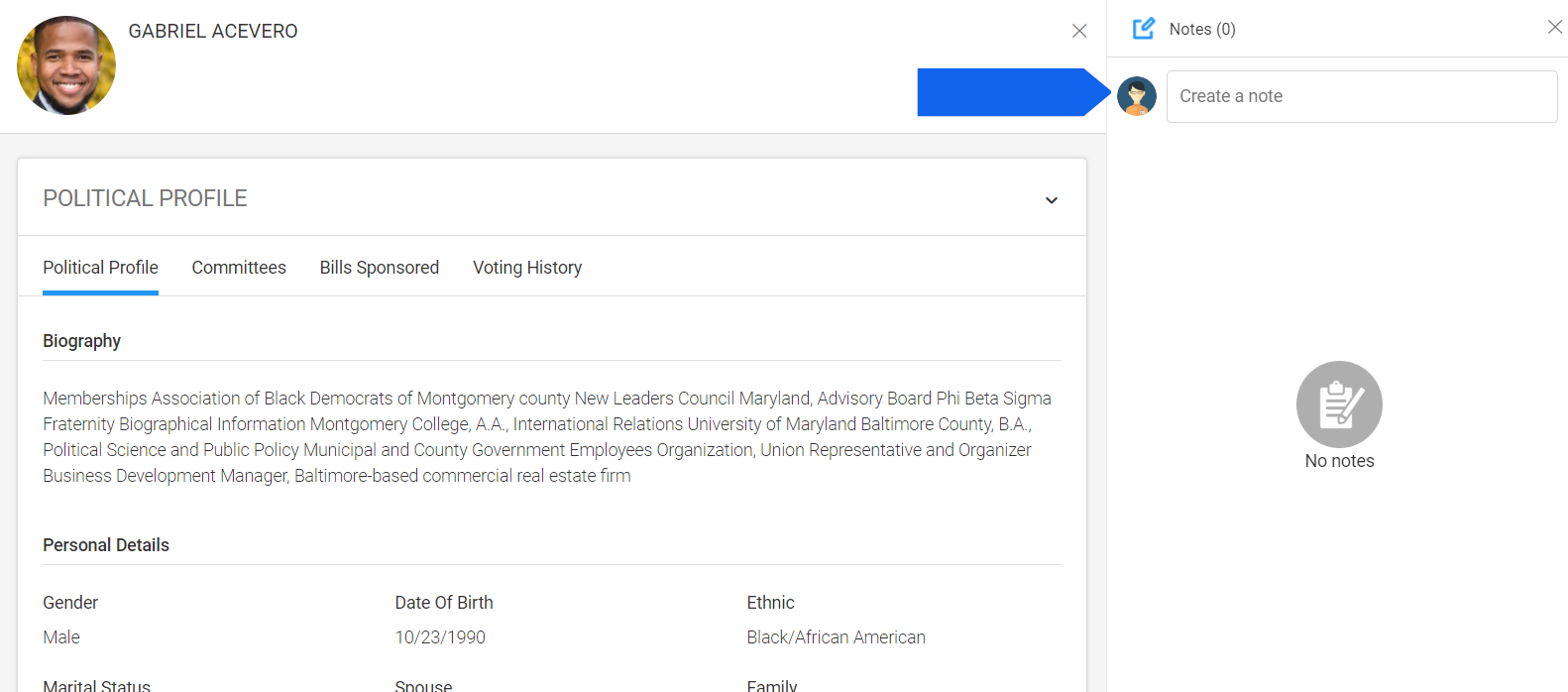Close the Notes panel
Image resolution: width=1568 pixels, height=692 pixels.
point(1555,27)
